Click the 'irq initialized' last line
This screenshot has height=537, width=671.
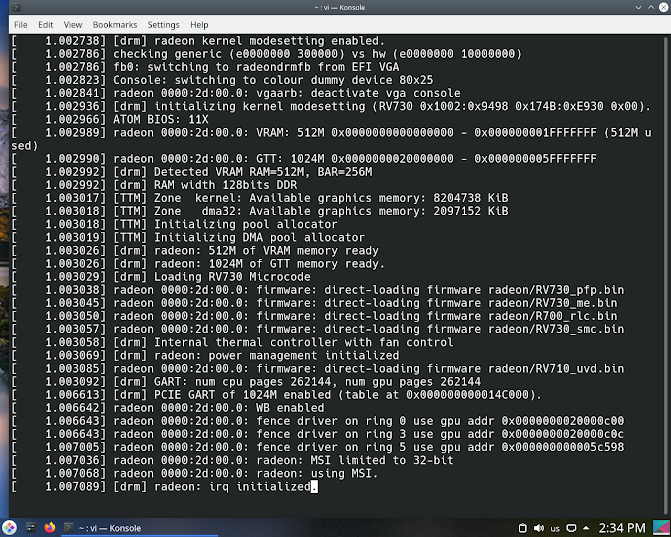click(x=215, y=487)
